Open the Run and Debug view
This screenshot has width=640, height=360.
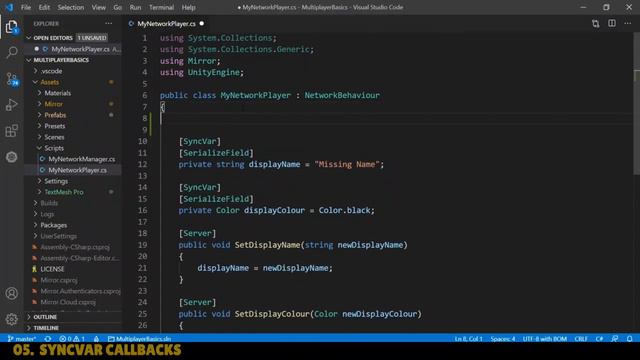click(11, 105)
